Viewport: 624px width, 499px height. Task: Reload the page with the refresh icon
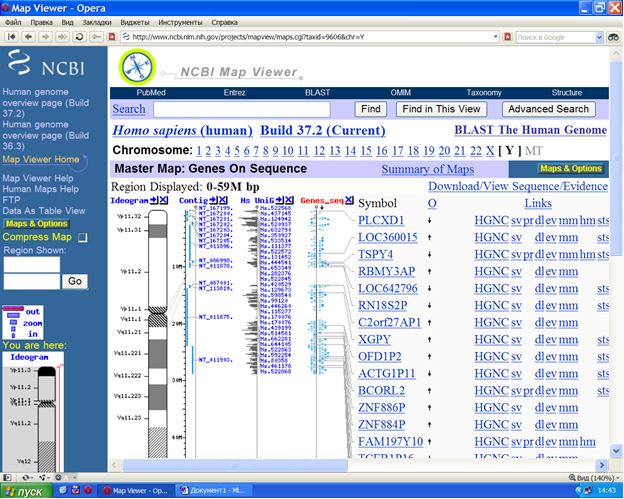79,37
